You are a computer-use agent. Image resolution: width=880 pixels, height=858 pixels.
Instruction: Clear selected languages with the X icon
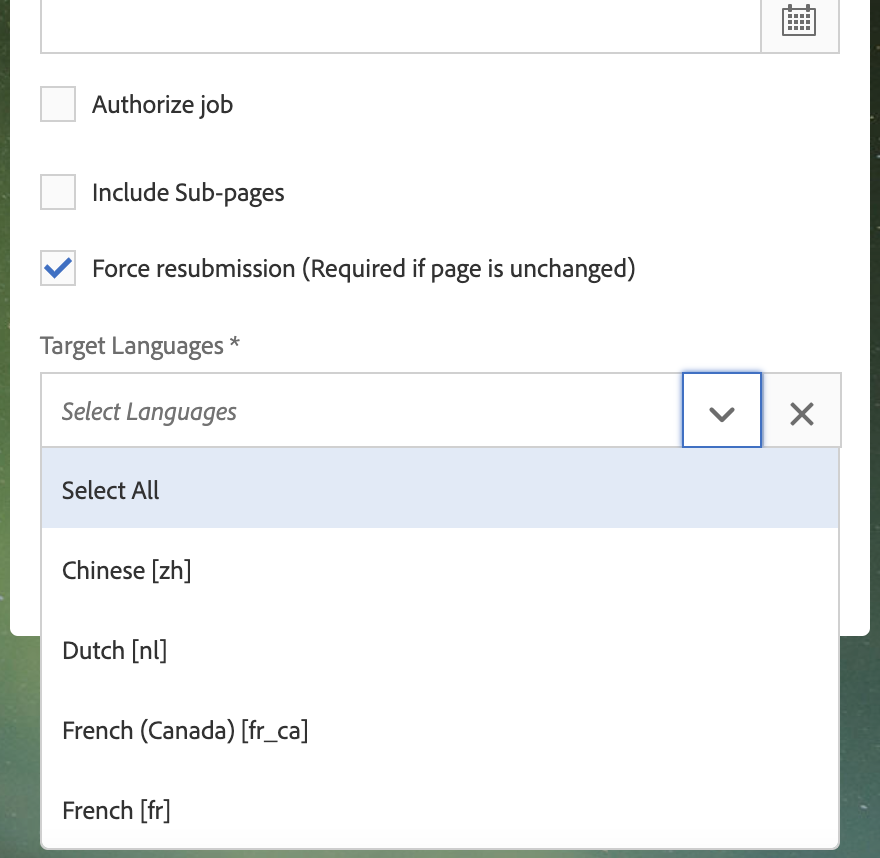pyautogui.click(x=801, y=413)
